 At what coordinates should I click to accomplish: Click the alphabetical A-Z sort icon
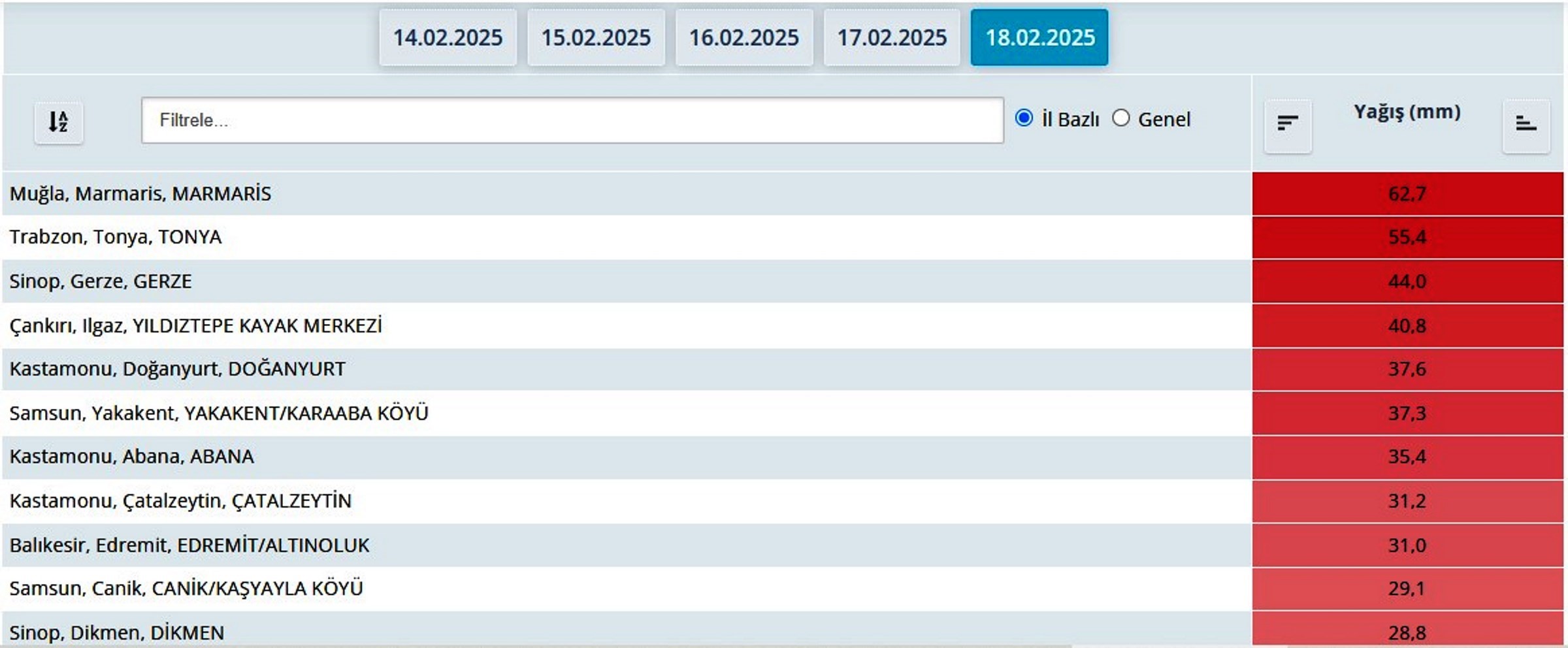point(58,122)
